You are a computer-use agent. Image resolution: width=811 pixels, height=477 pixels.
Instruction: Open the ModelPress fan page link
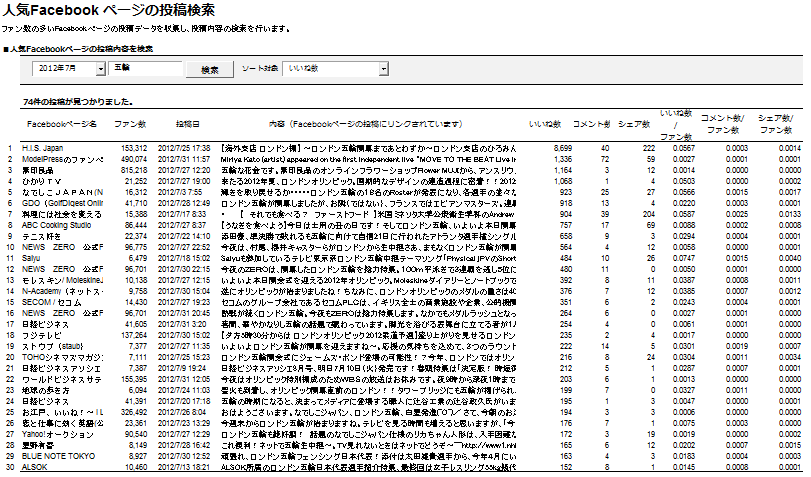pyautogui.click(x=62, y=159)
